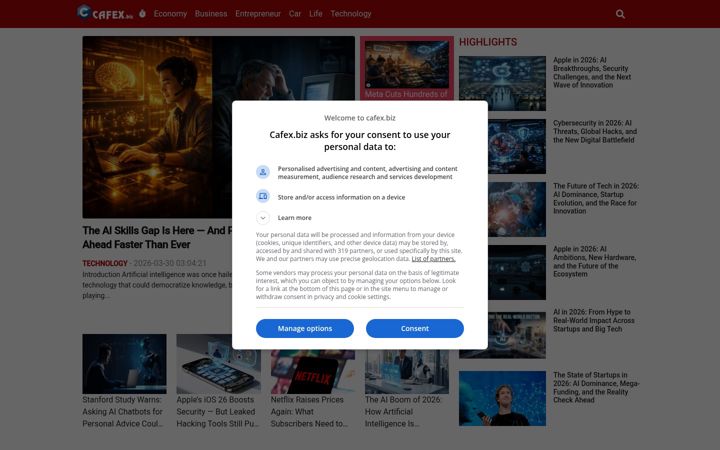Open Apple's iOS 26 Boosts Security headline
Image resolution: width=720 pixels, height=450 pixels.
[218, 412]
